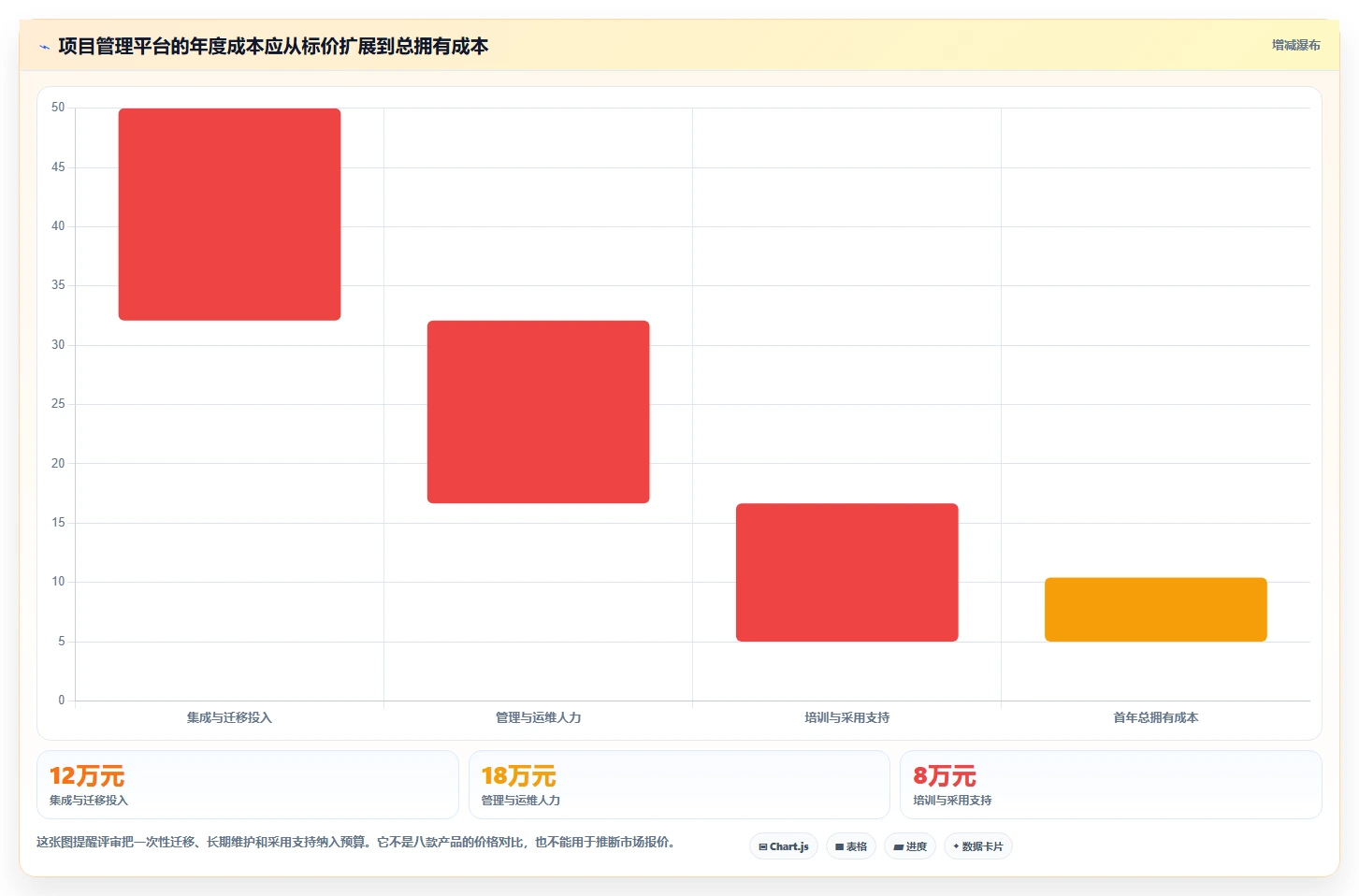Click x-axis label 培训与采用支持
Viewport: 1359px width, 896px height.
click(x=846, y=717)
